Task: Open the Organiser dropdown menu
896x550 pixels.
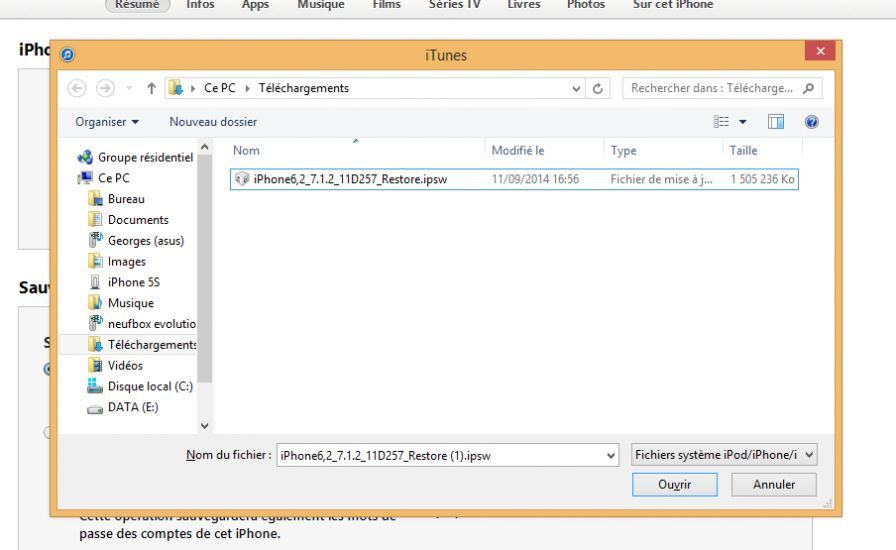Action: point(107,122)
